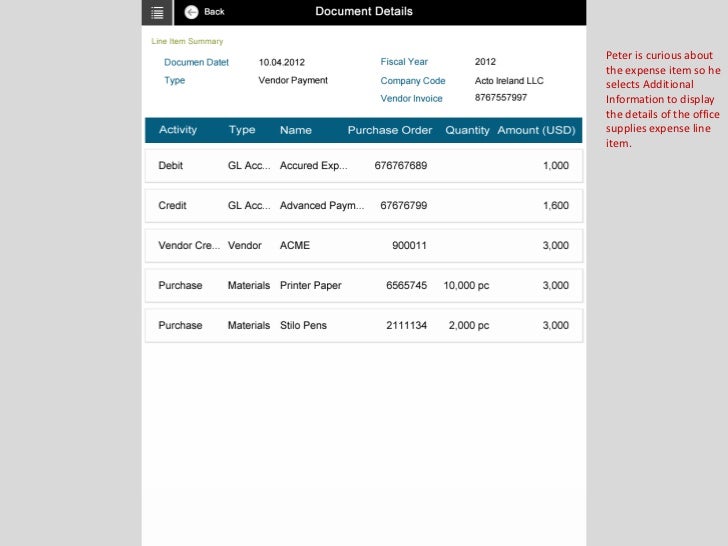Click the 10,000 pc quantity cell
This screenshot has width=728, height=546.
466,286
